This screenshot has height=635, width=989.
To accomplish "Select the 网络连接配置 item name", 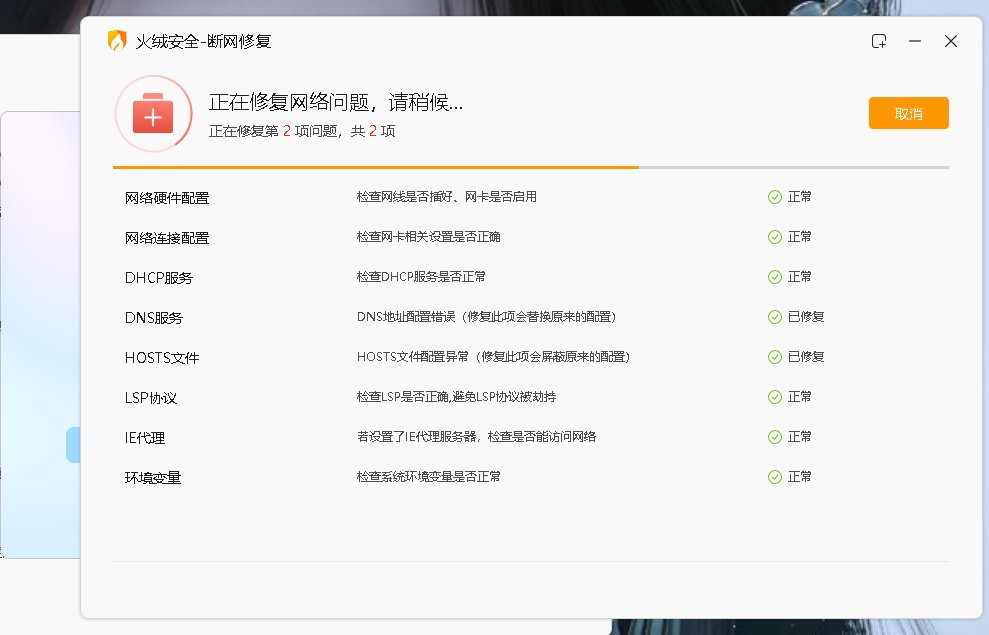I will coord(167,238).
